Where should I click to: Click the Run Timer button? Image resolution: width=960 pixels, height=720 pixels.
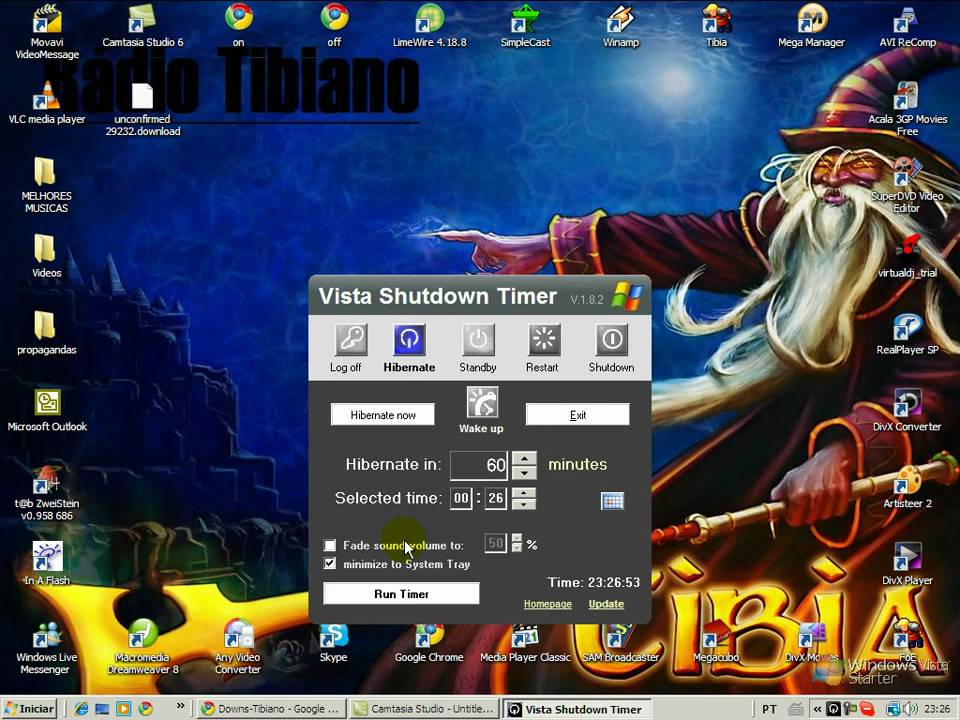[401, 593]
